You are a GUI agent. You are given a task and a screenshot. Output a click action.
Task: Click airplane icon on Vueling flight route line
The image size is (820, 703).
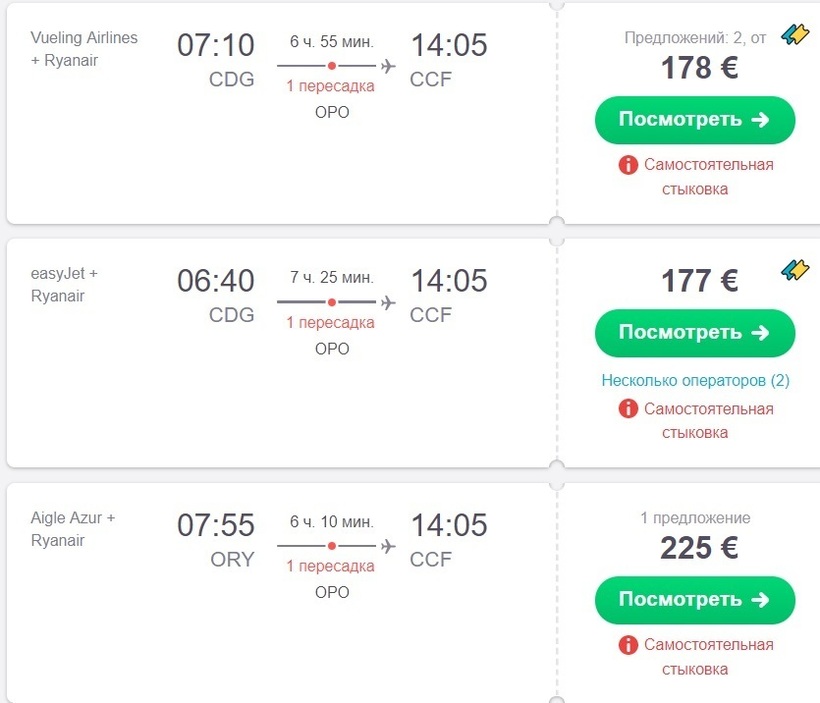[x=388, y=66]
